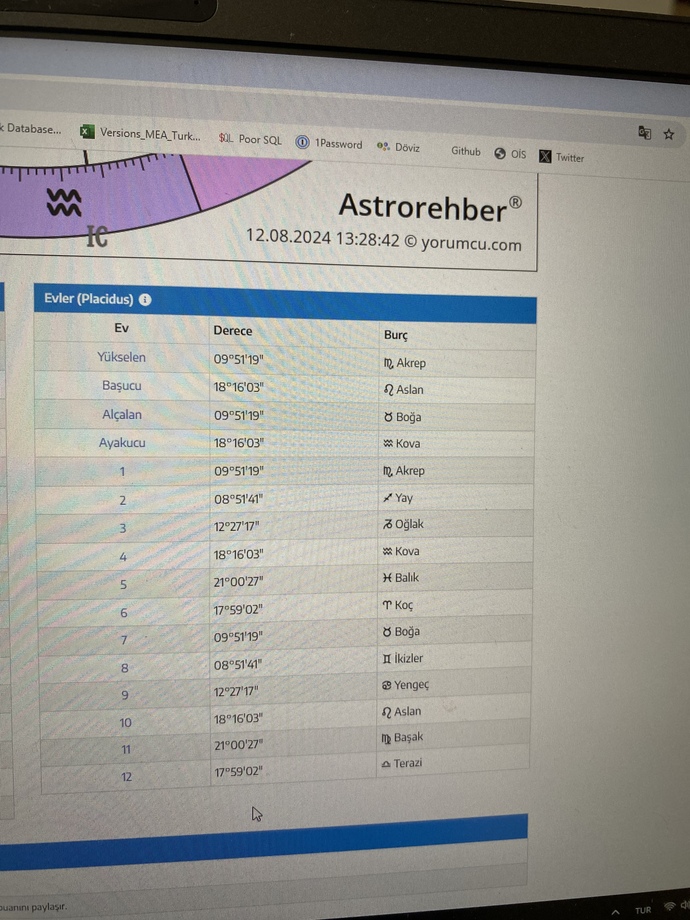
Task: Click the Terazi sign in house 12 row
Action: (402, 763)
